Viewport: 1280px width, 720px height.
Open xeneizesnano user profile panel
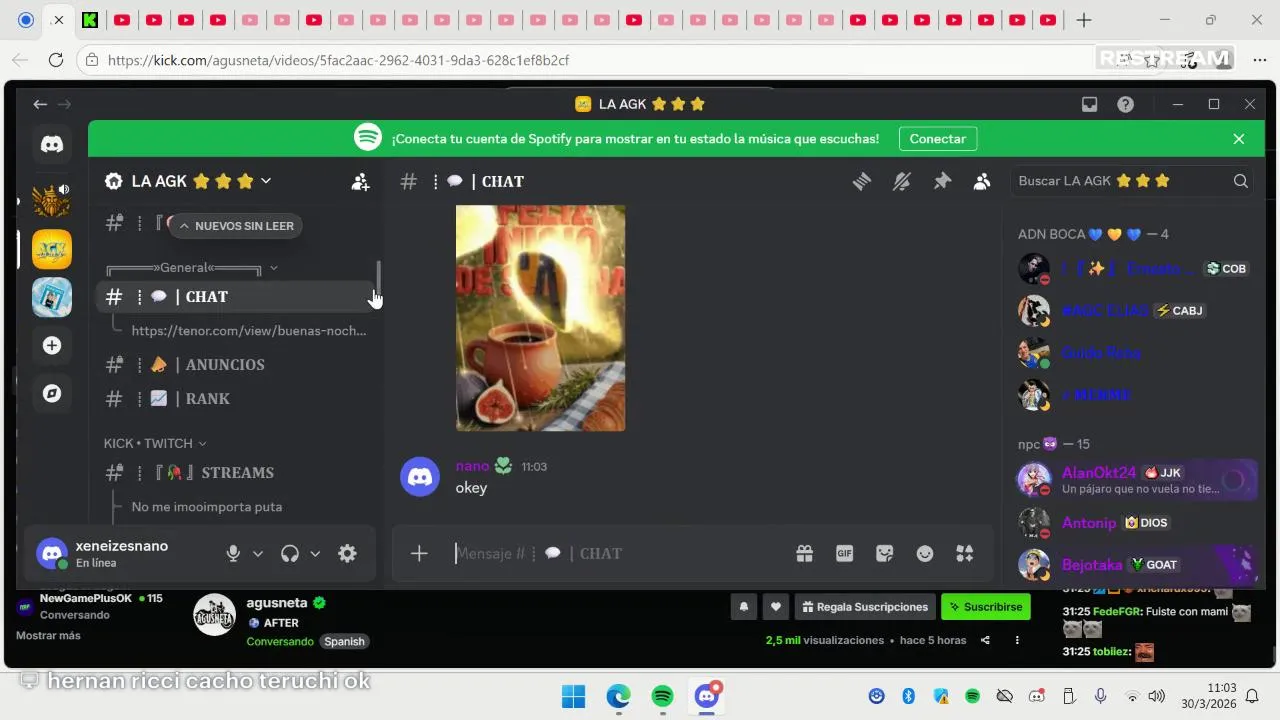122,553
